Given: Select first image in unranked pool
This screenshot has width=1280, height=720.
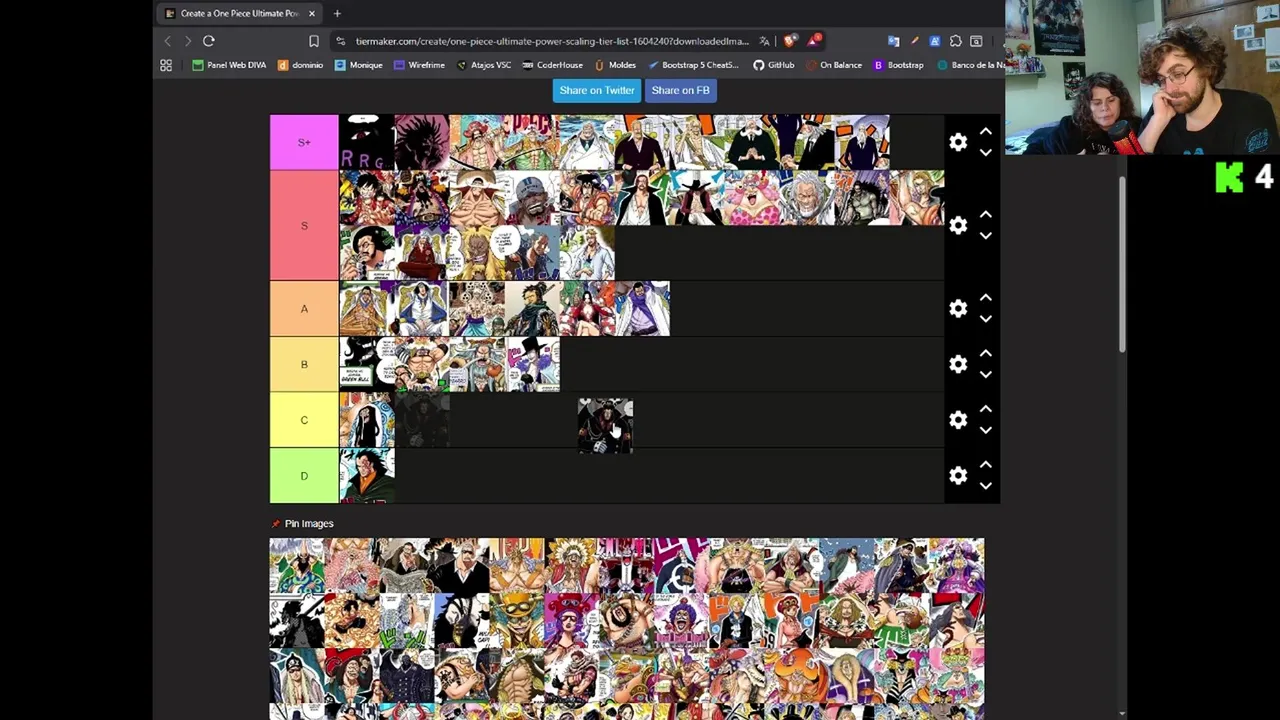Looking at the screenshot, I should tap(297, 566).
